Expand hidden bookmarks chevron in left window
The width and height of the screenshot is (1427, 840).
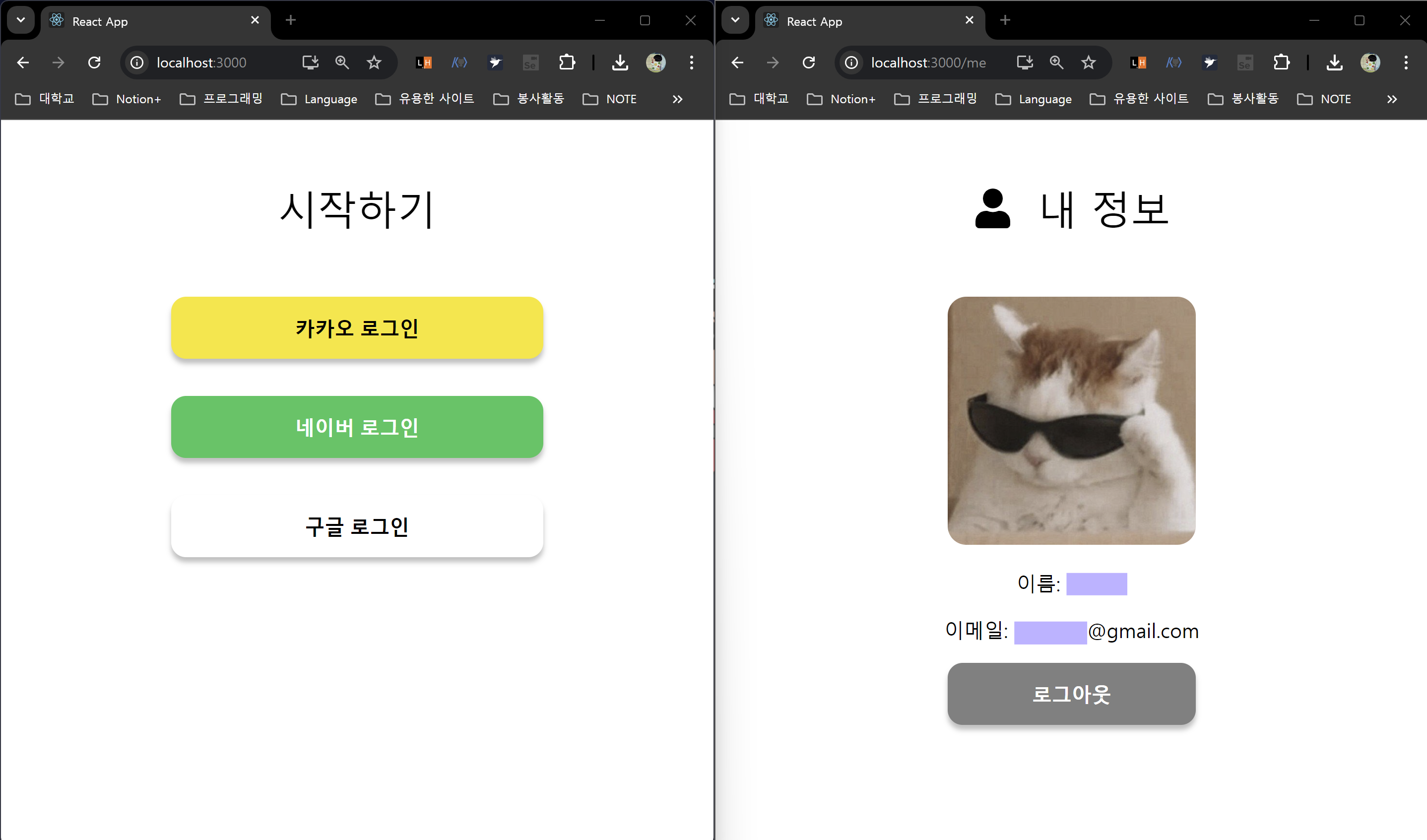click(677, 99)
